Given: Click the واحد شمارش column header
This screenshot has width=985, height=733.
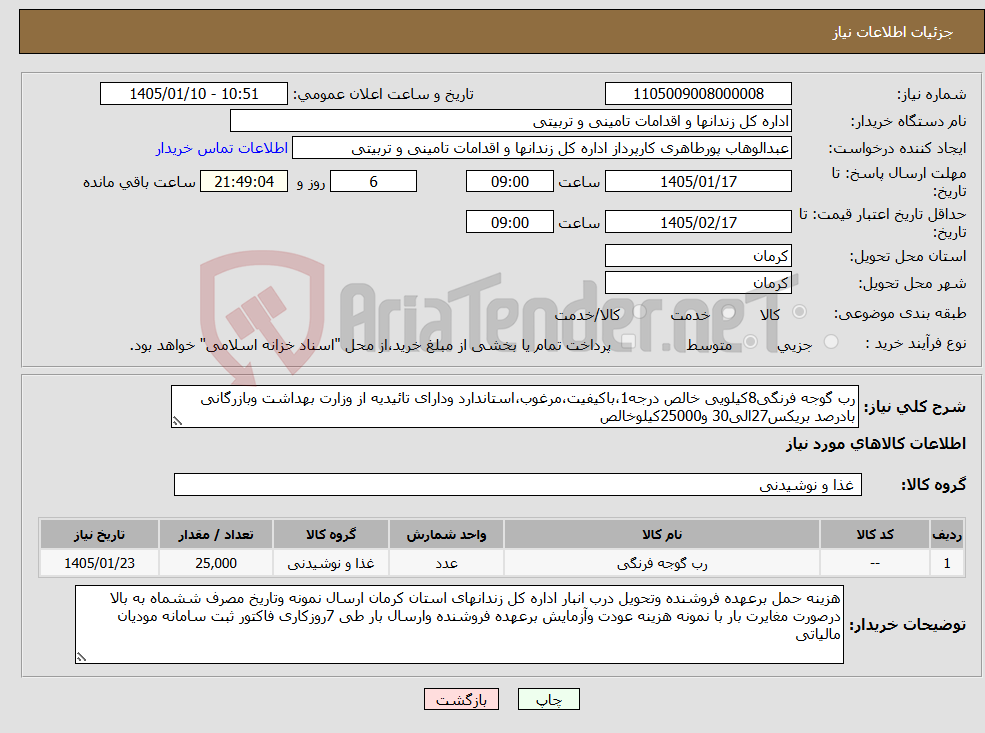Looking at the screenshot, I should (446, 535).
